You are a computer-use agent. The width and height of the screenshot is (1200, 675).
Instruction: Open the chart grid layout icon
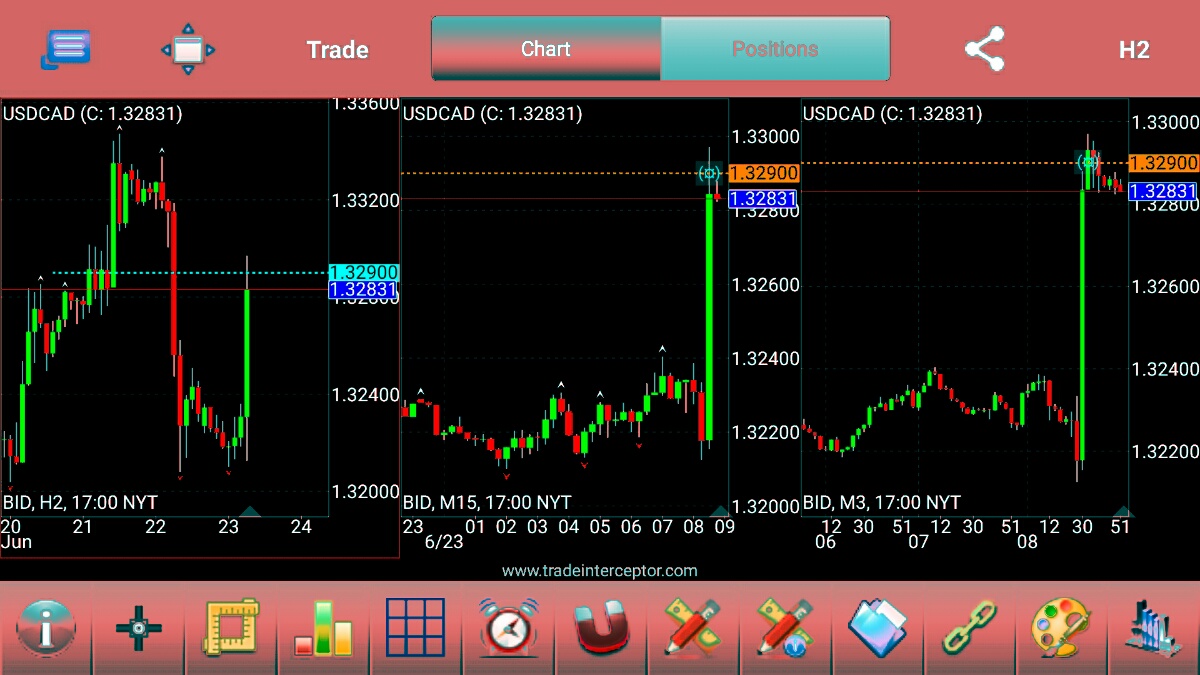point(415,628)
